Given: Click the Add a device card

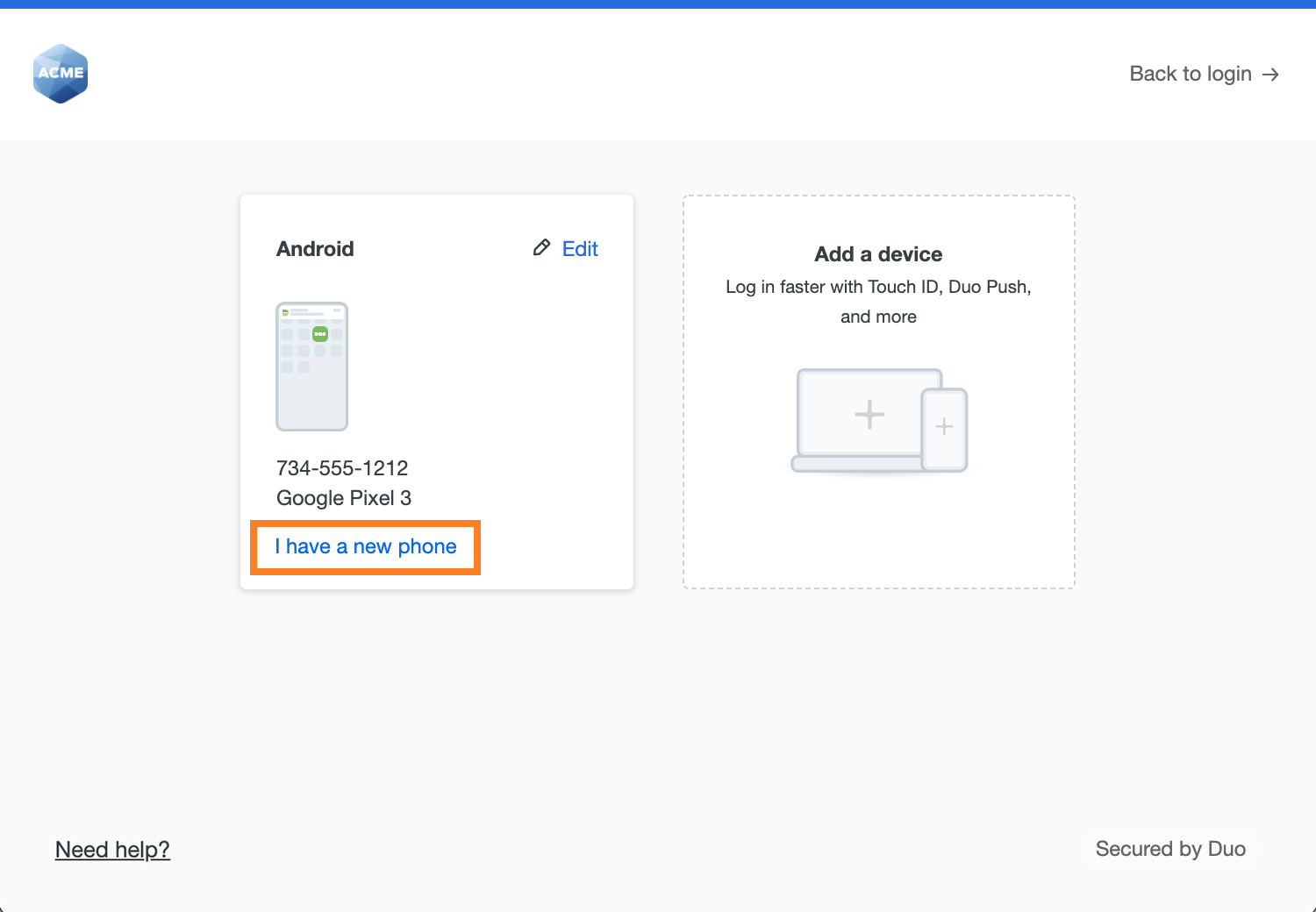Looking at the screenshot, I should pyautogui.click(x=878, y=390).
